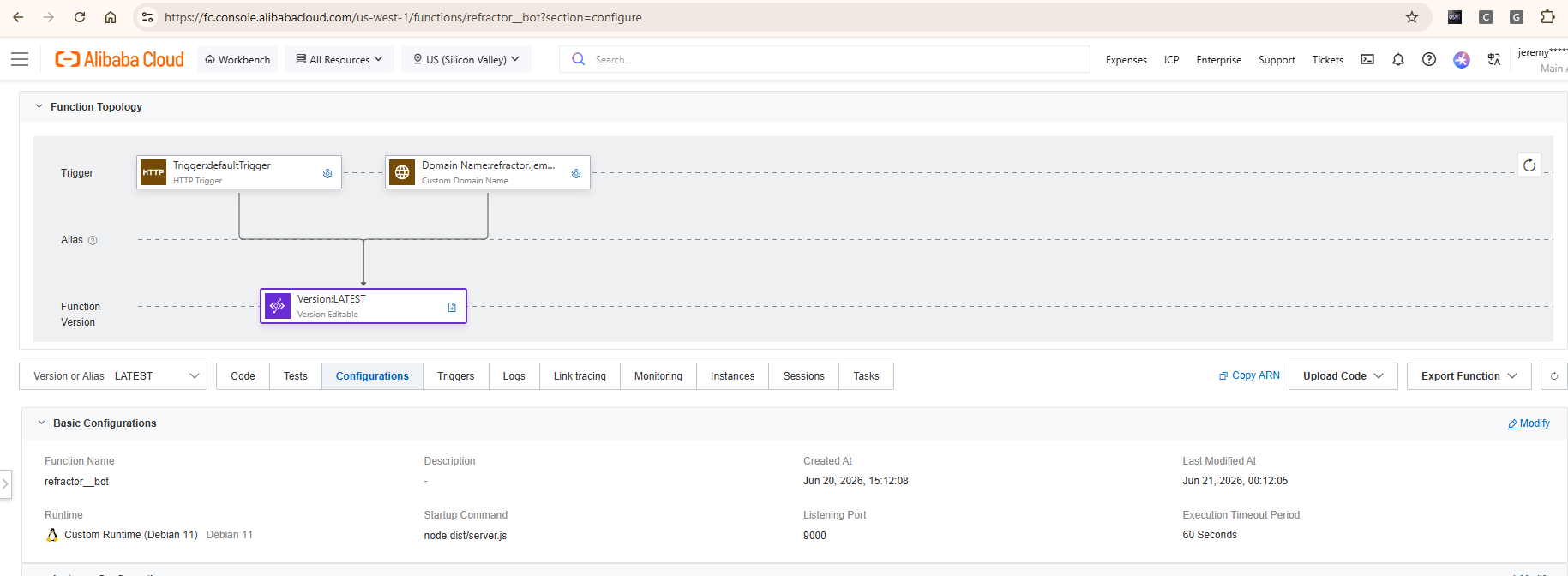Open the Link tracing tab
1568x576 pixels.
click(x=580, y=376)
